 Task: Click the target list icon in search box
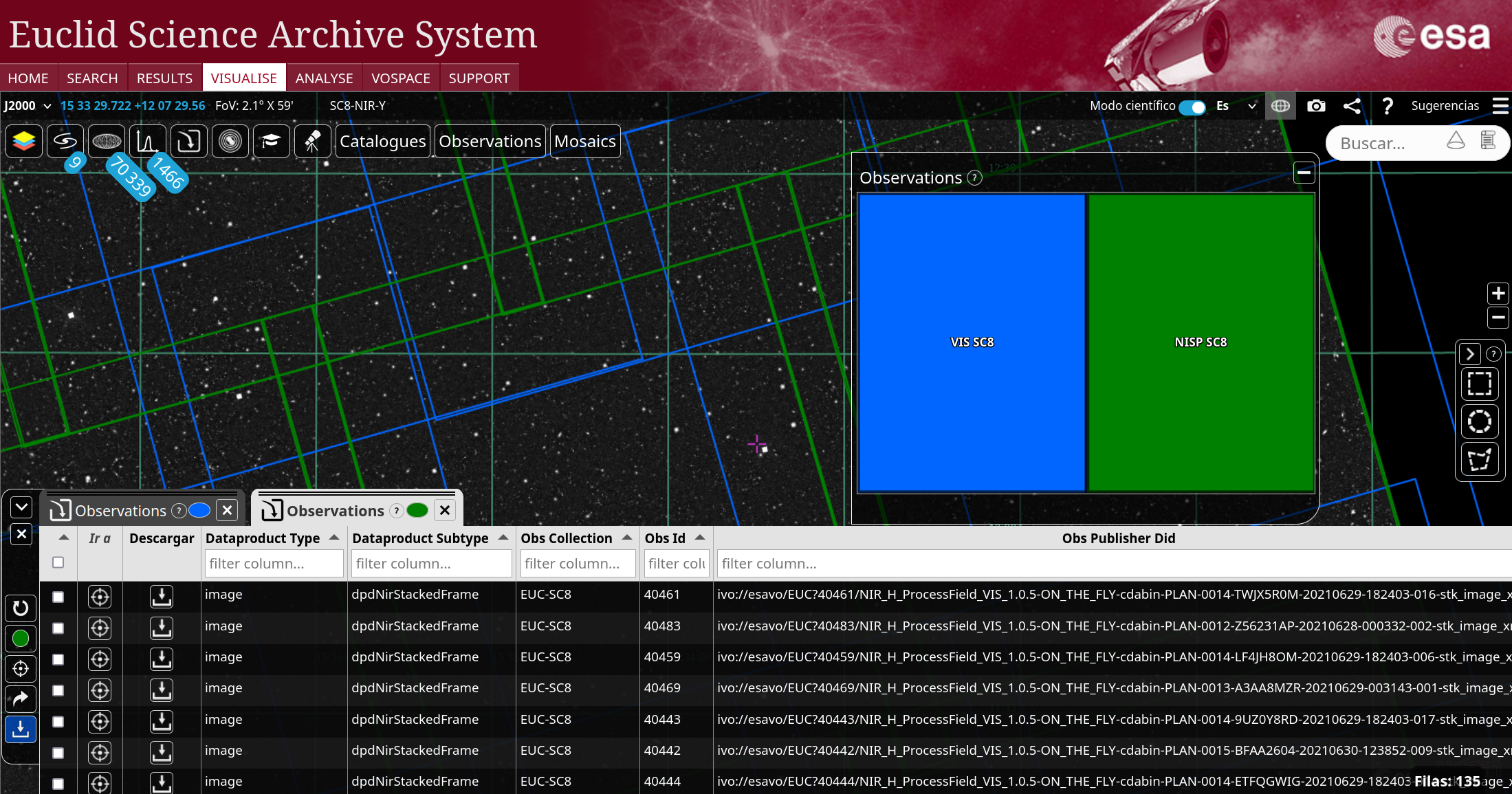tap(1488, 142)
